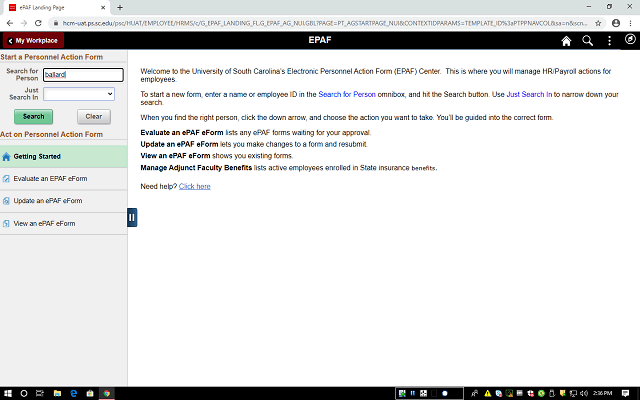Open Microsoft Store from taskbar
The width and height of the screenshot is (640, 400).
pos(90,393)
